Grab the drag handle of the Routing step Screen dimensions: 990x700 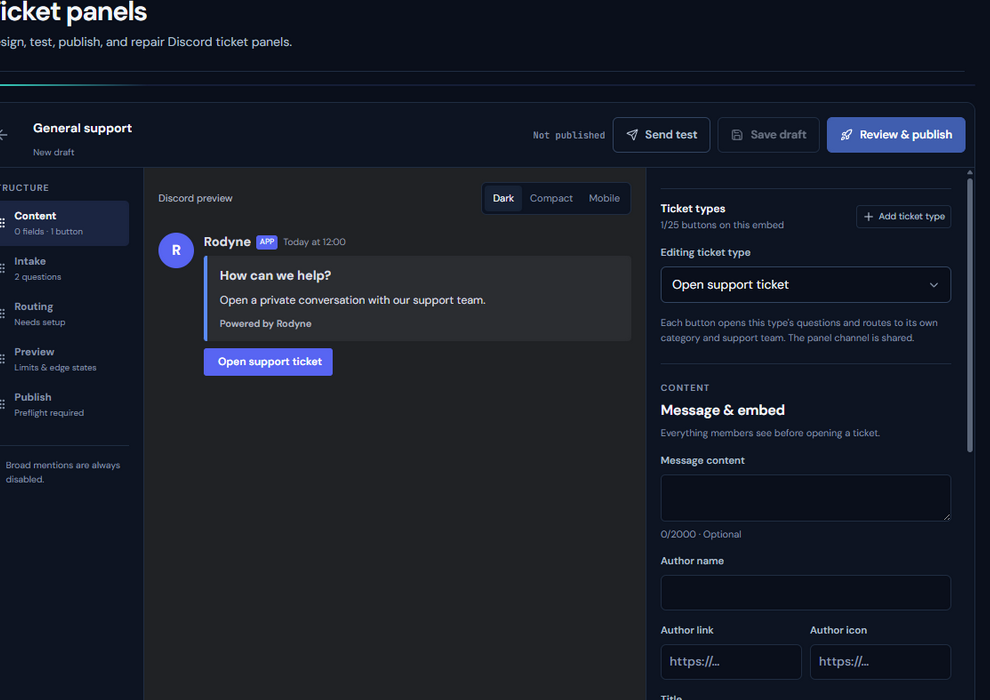pyautogui.click(x=3, y=314)
